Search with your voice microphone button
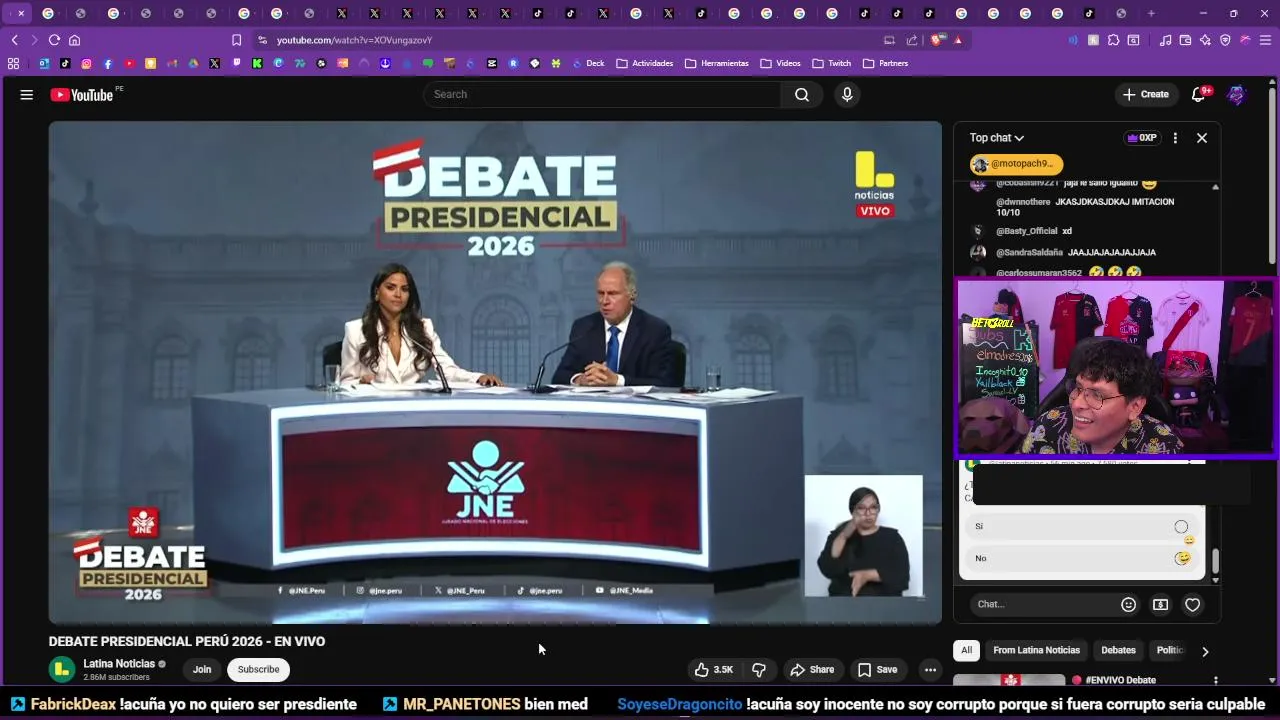The image size is (1280, 720). point(847,94)
